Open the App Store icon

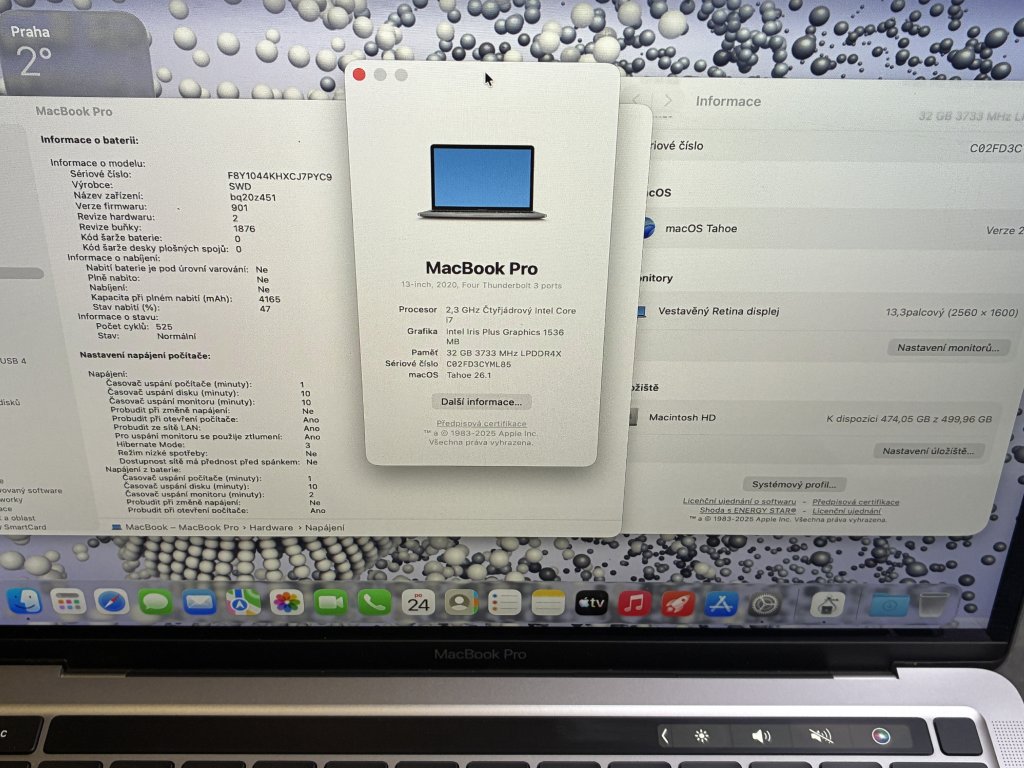click(721, 604)
